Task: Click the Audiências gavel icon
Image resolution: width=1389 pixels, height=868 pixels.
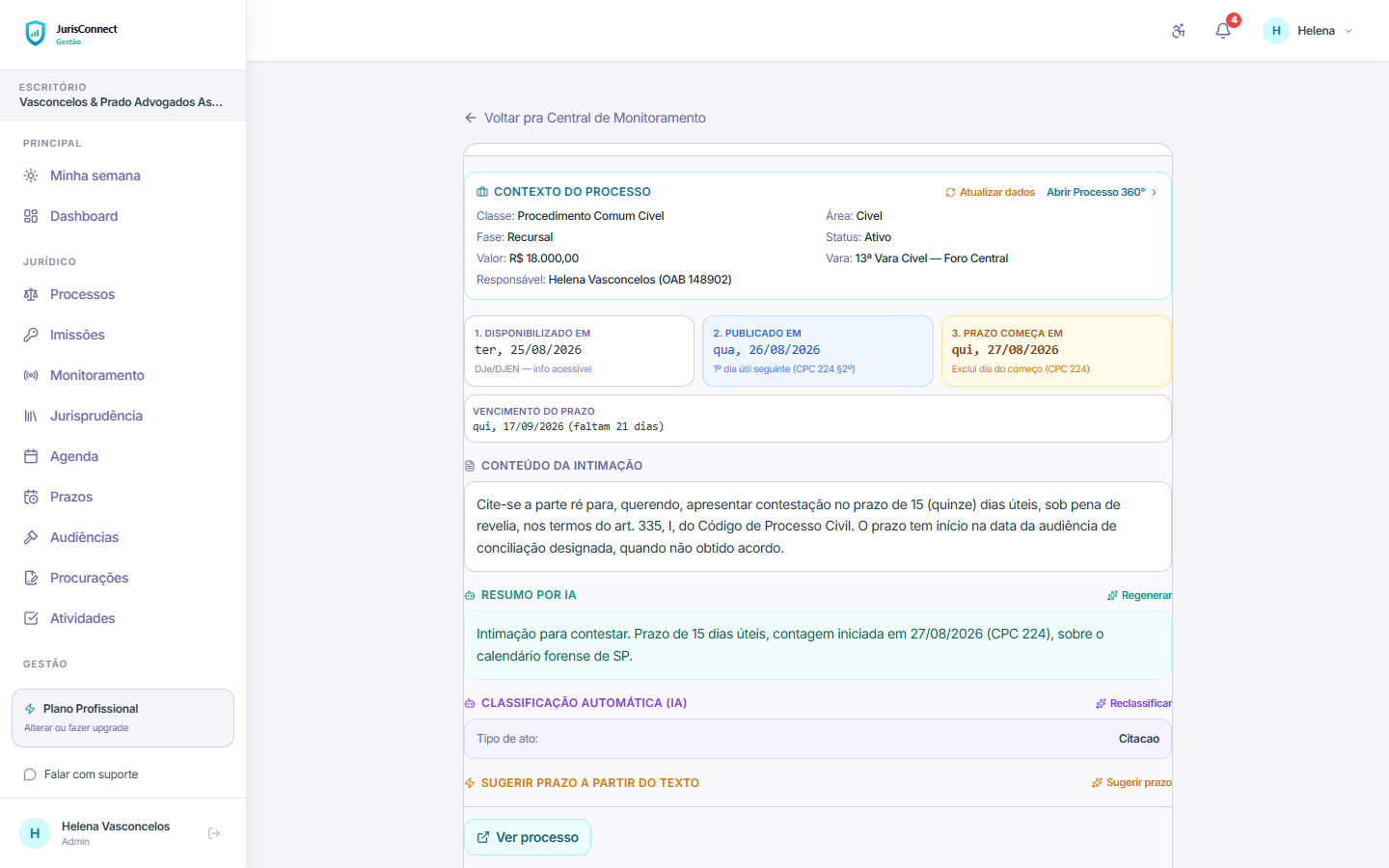Action: [31, 537]
